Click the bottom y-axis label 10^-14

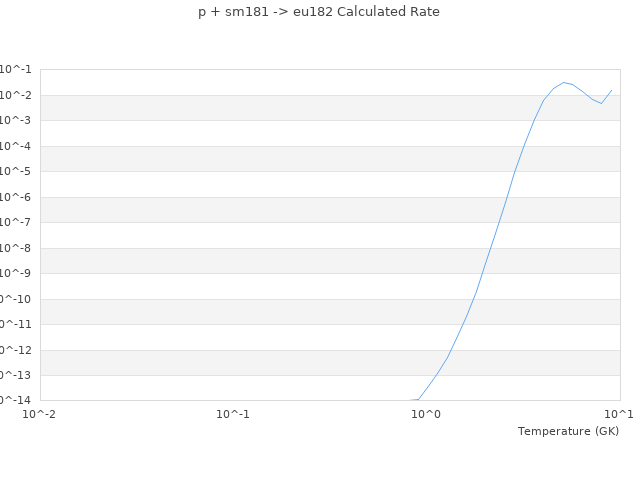12,400
